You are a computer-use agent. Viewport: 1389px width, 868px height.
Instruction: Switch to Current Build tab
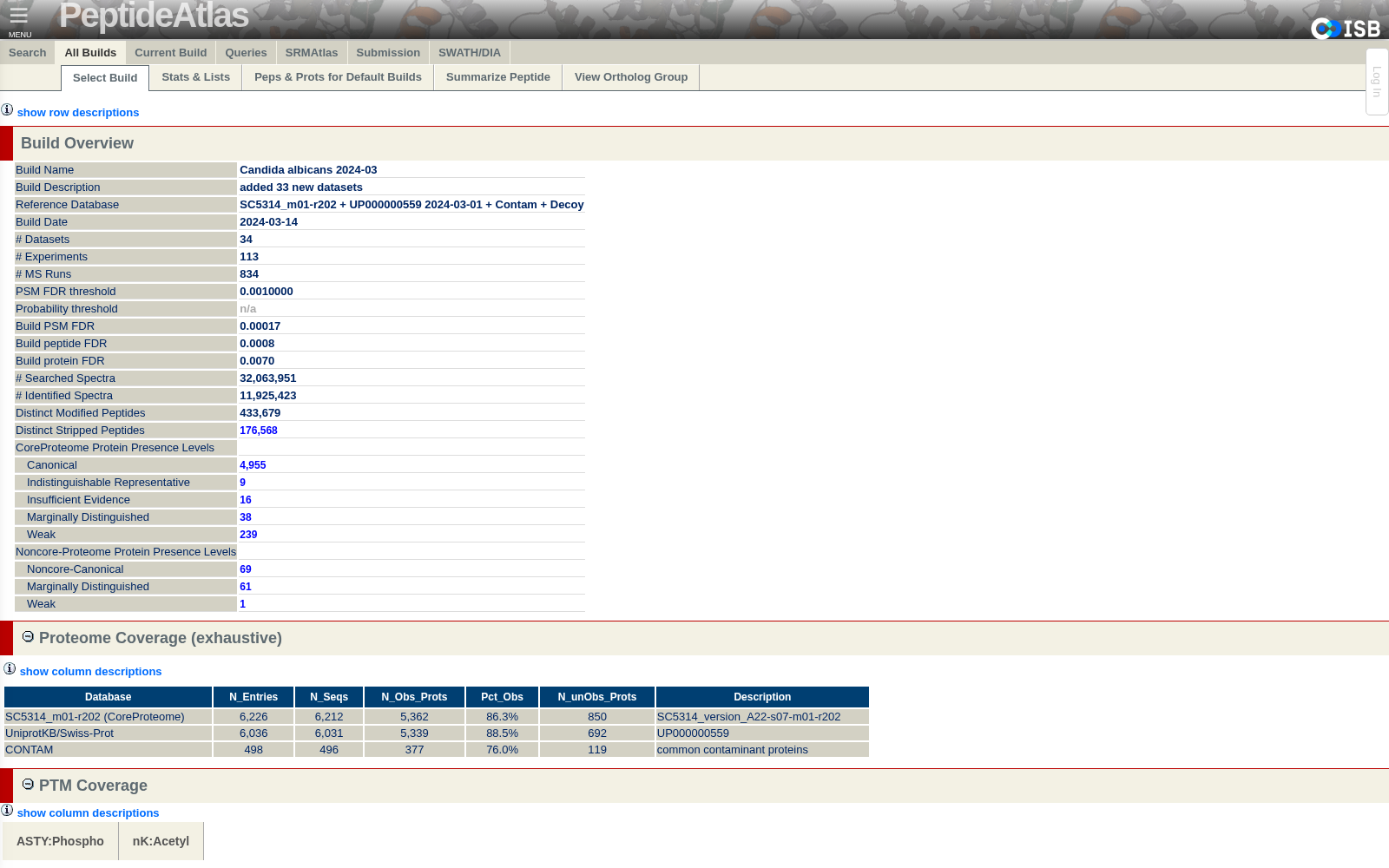point(170,53)
